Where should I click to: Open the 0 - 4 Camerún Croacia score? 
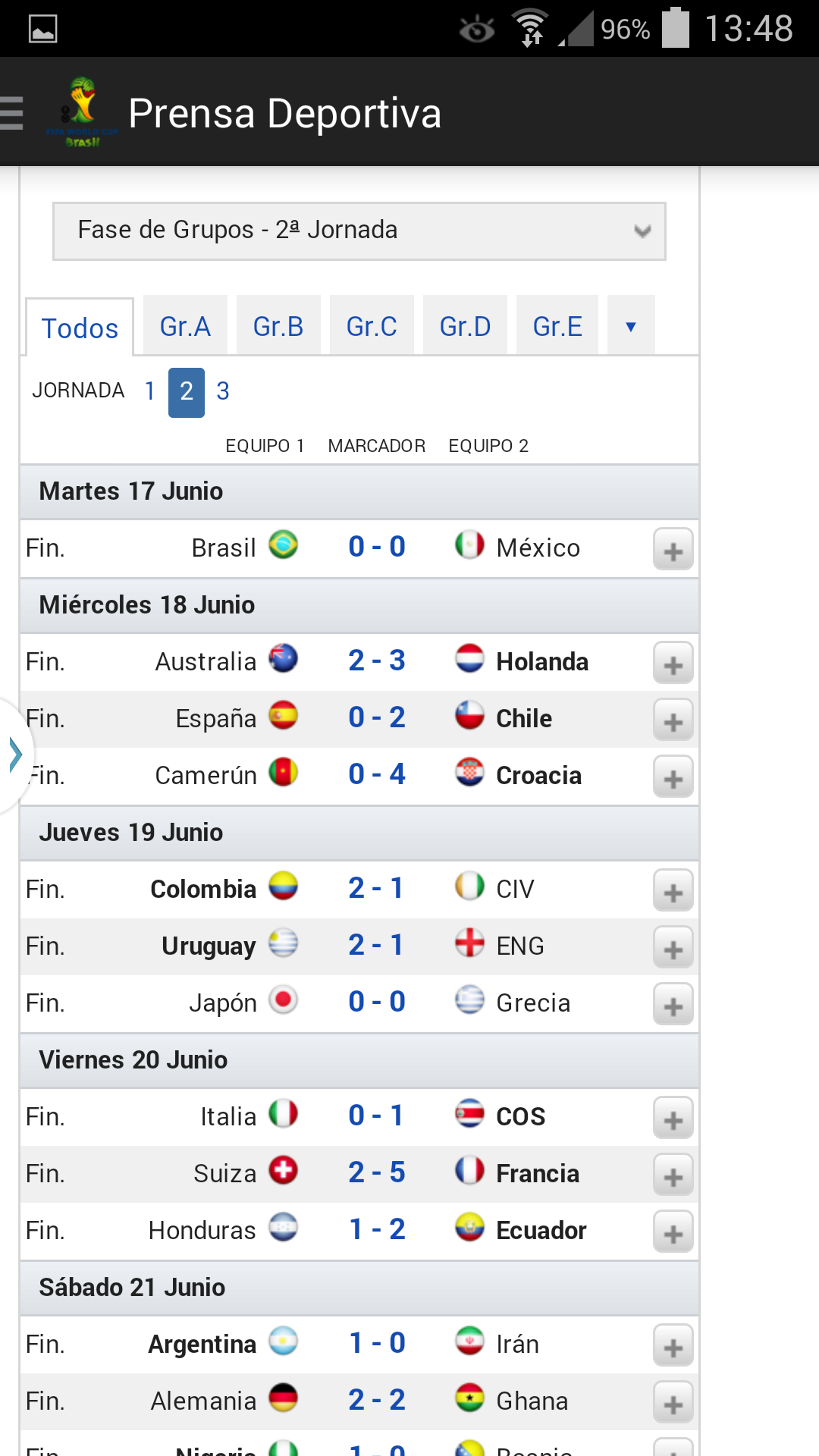(377, 774)
